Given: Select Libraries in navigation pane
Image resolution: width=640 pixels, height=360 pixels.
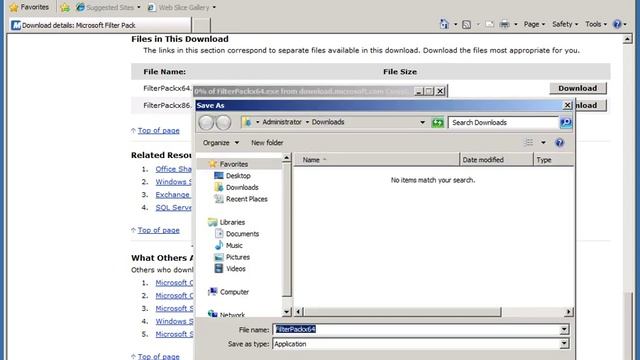Looking at the screenshot, I should [x=227, y=222].
